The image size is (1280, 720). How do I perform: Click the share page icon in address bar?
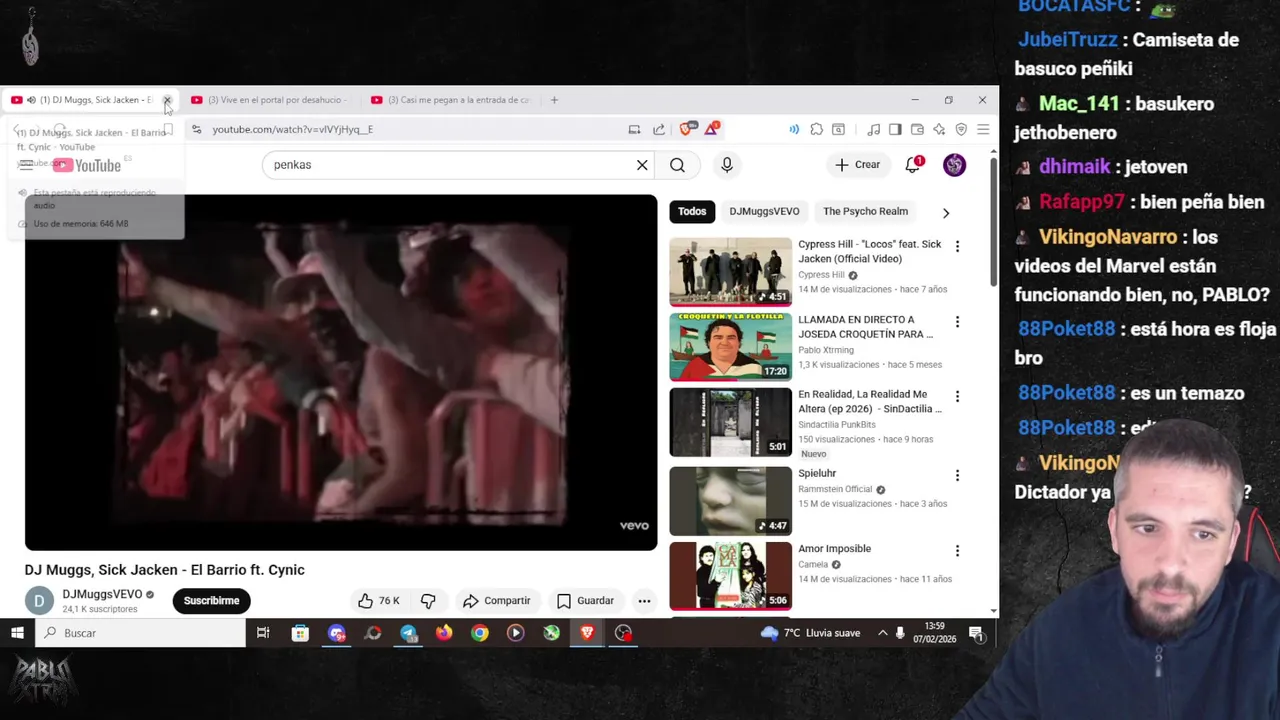tap(659, 129)
